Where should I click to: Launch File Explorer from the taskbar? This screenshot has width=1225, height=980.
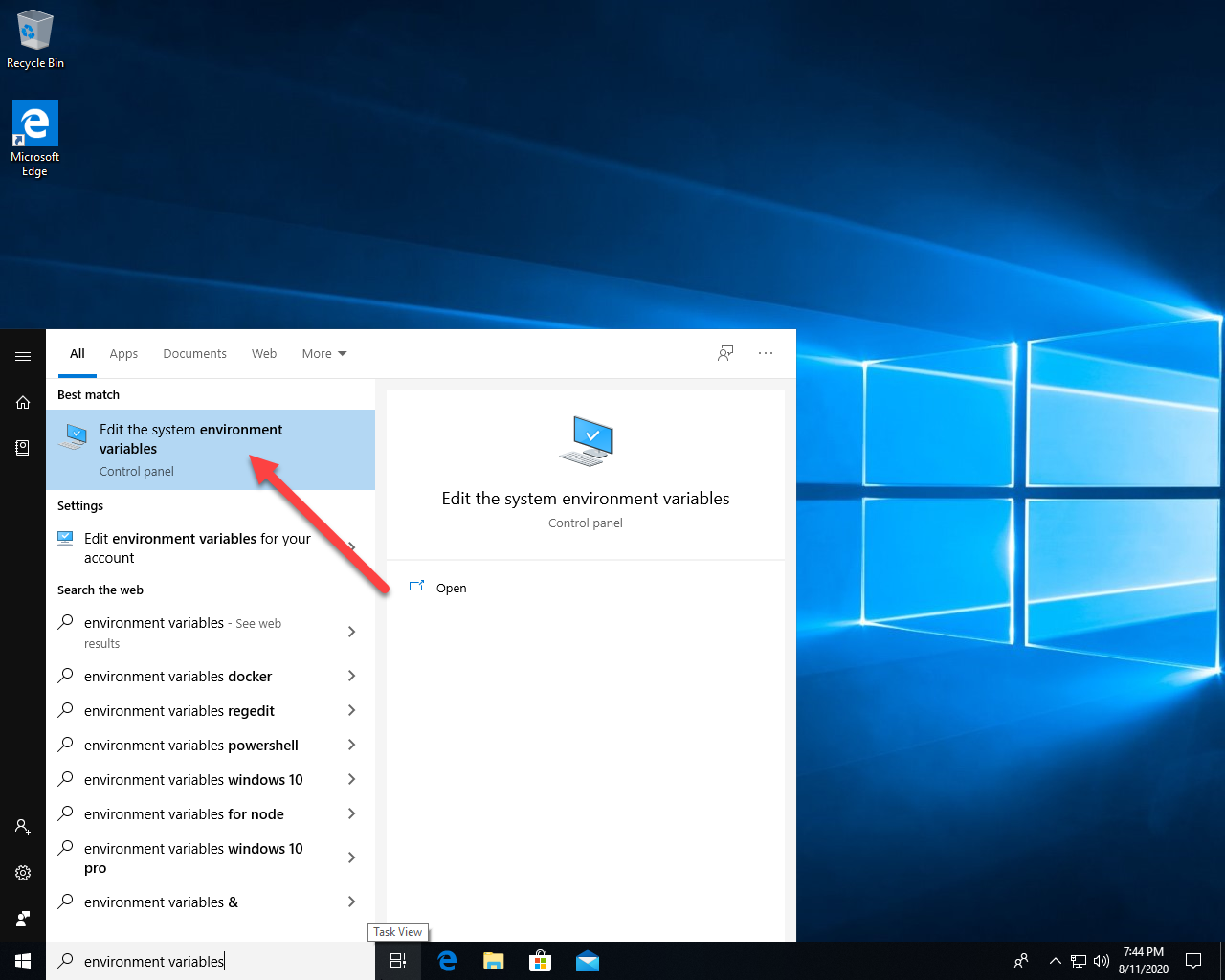494,961
